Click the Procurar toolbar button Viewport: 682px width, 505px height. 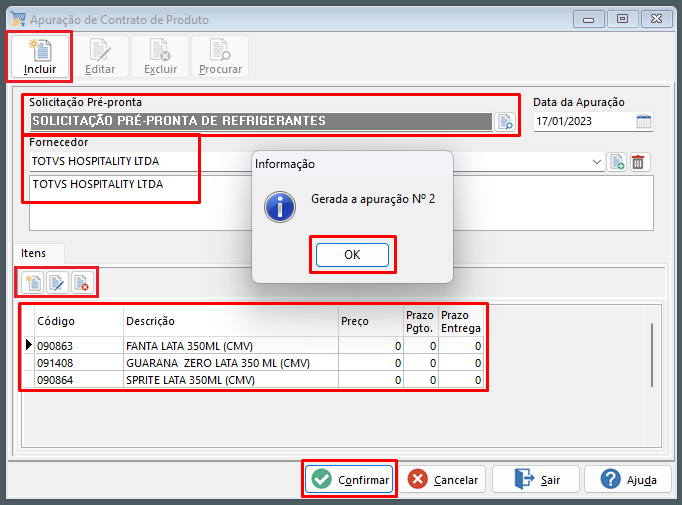[220, 57]
